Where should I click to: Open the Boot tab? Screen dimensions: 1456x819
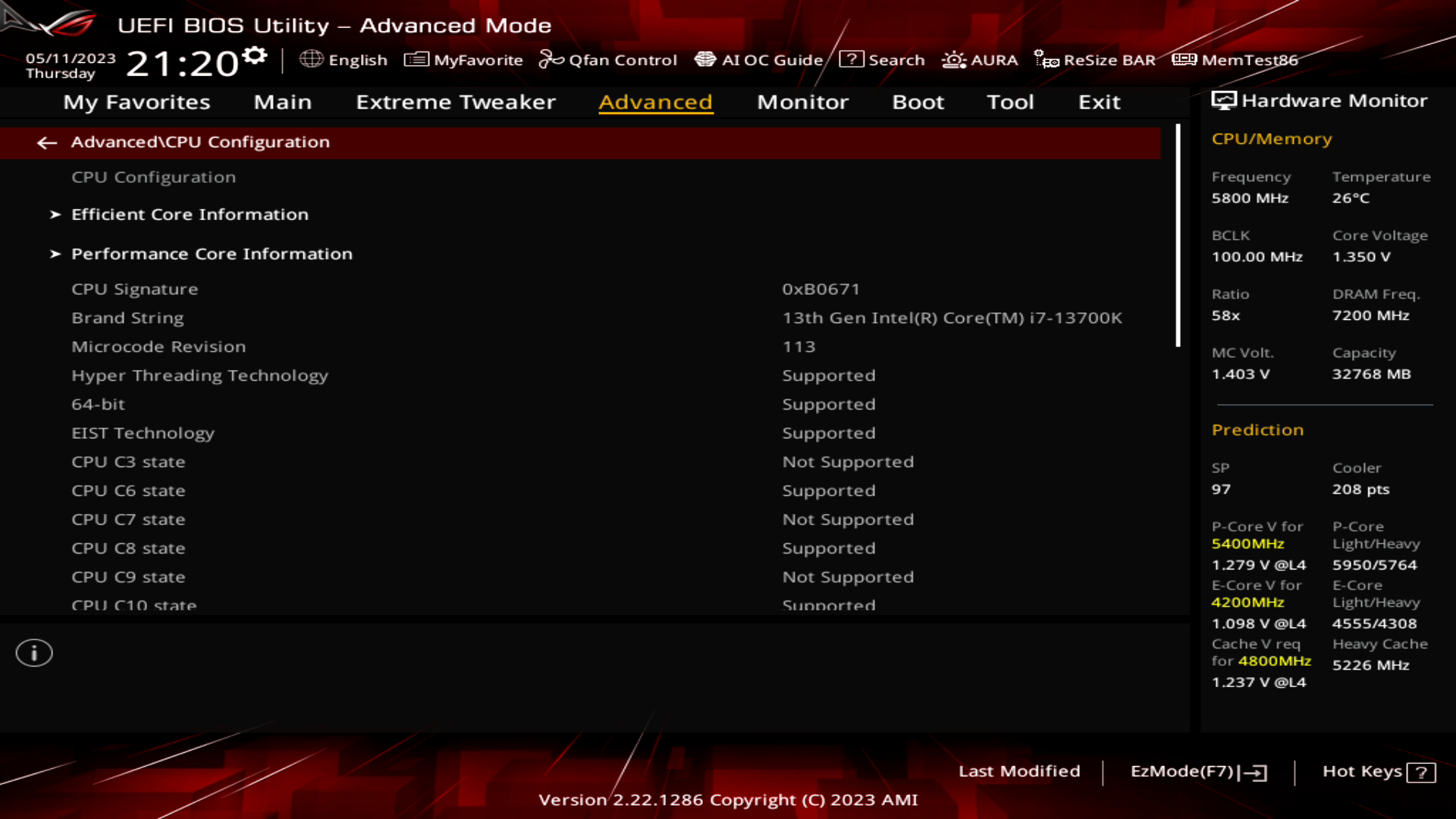click(x=918, y=102)
